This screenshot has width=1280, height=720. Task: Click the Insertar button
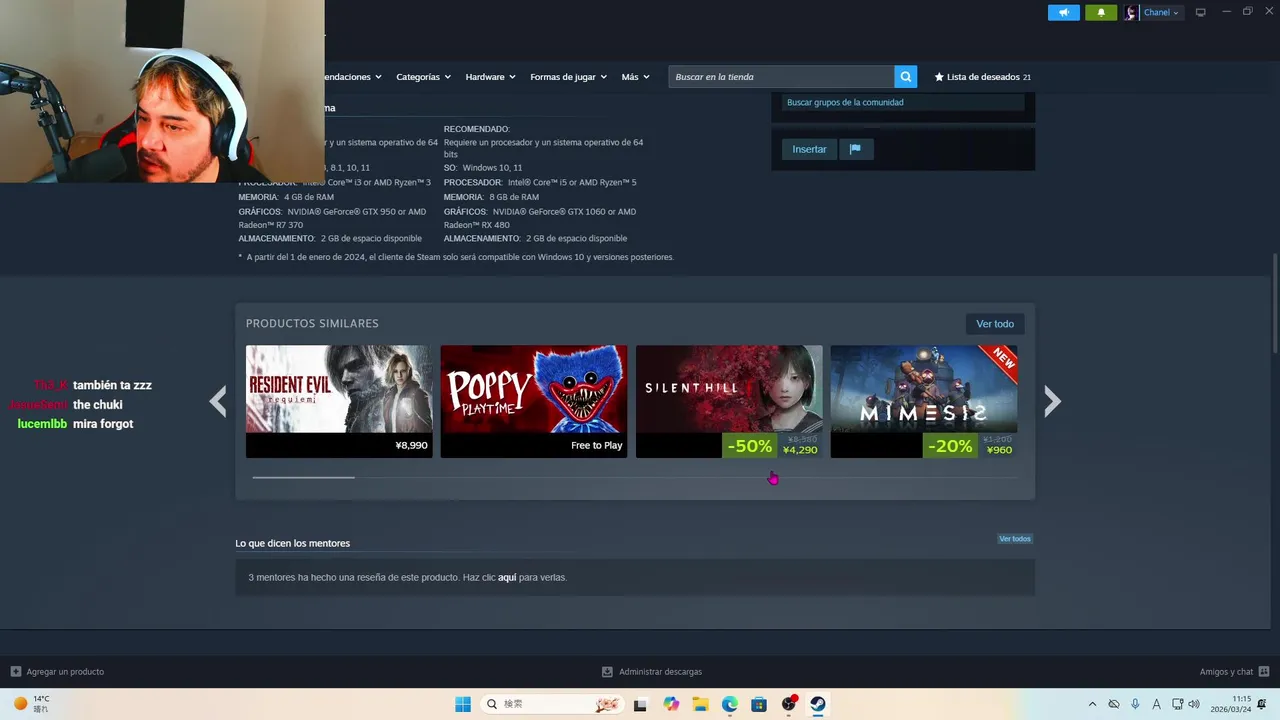pyautogui.click(x=809, y=149)
